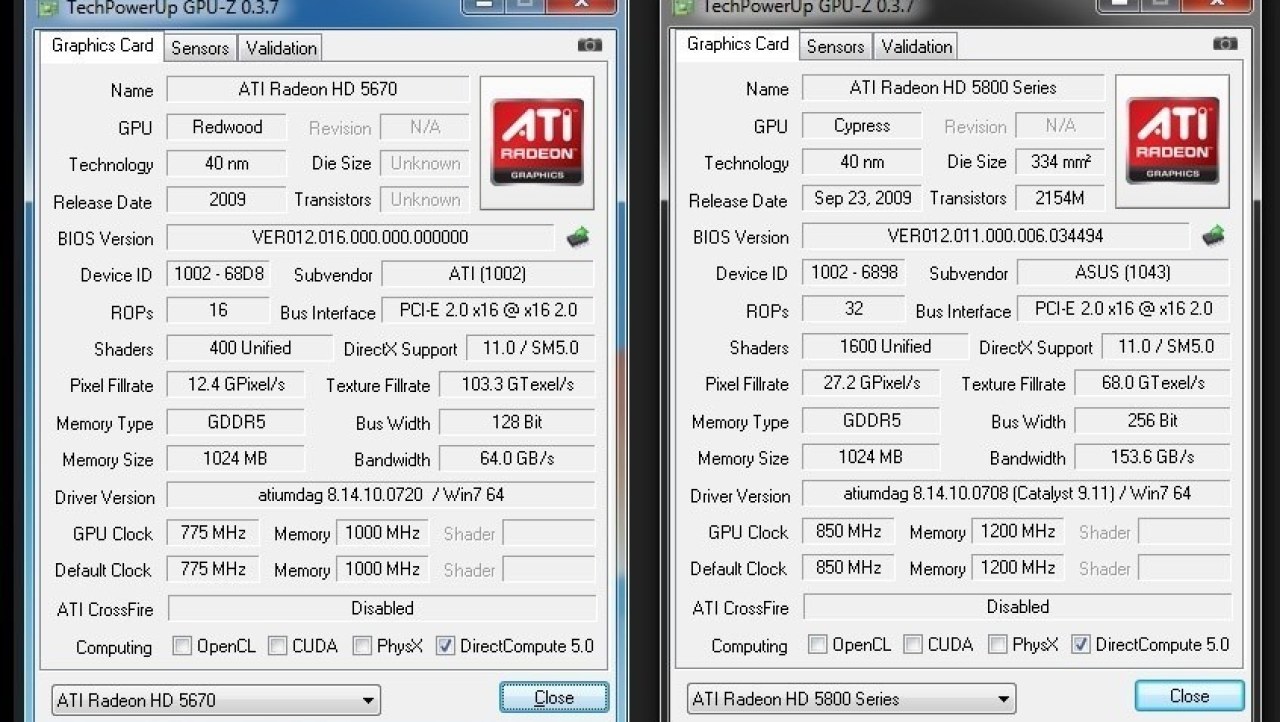Click GPU Clock value 775 MHz
This screenshot has height=722, width=1280.
coord(213,533)
